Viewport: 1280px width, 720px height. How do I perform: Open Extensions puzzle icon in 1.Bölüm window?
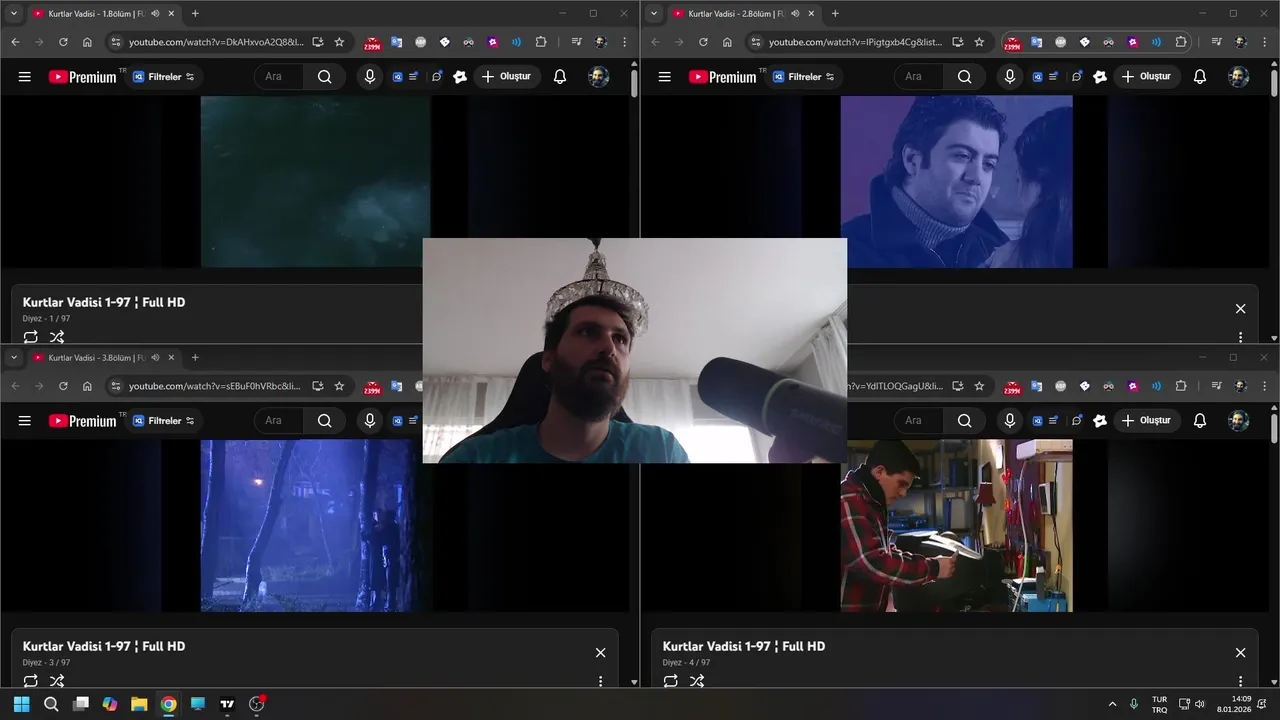pyautogui.click(x=541, y=42)
